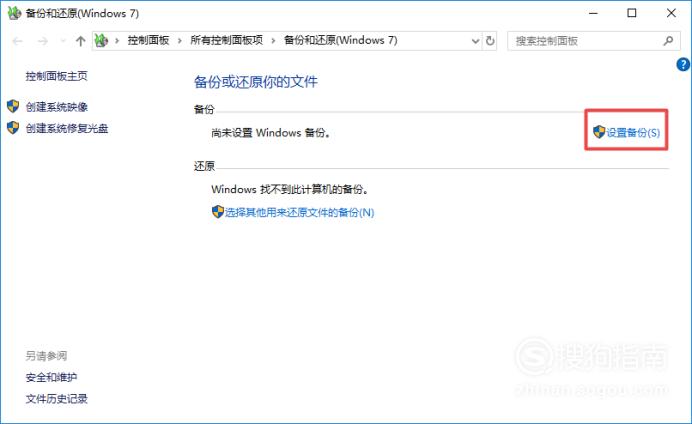This screenshot has width=692, height=424.
Task: Open 控制面板主页 link
Action: 56,76
